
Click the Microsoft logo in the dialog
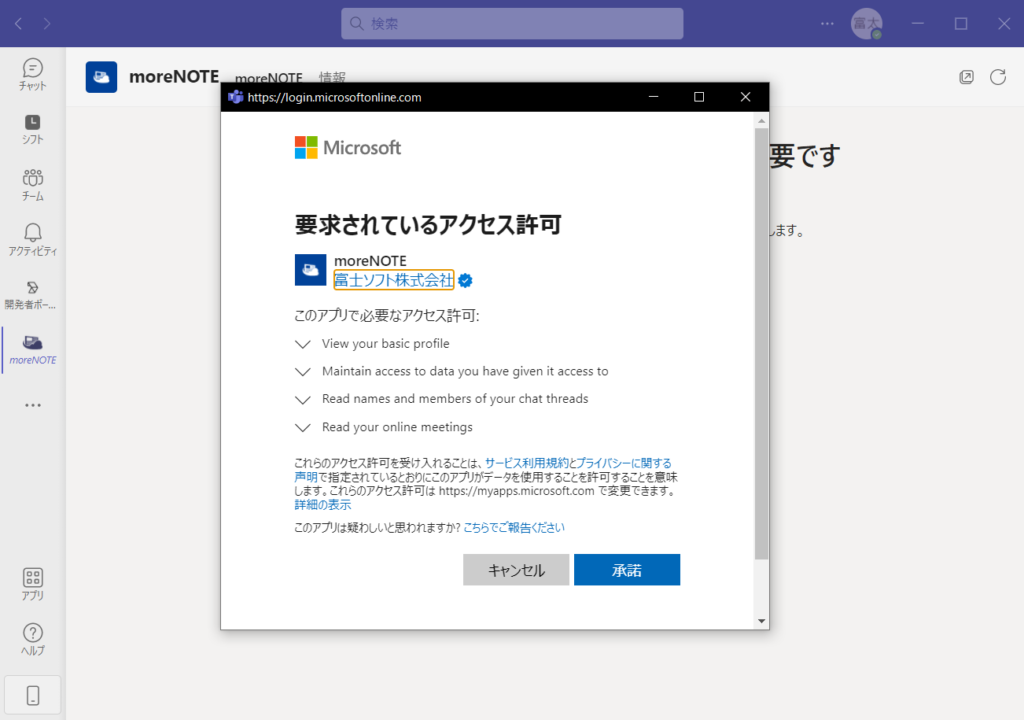347,148
